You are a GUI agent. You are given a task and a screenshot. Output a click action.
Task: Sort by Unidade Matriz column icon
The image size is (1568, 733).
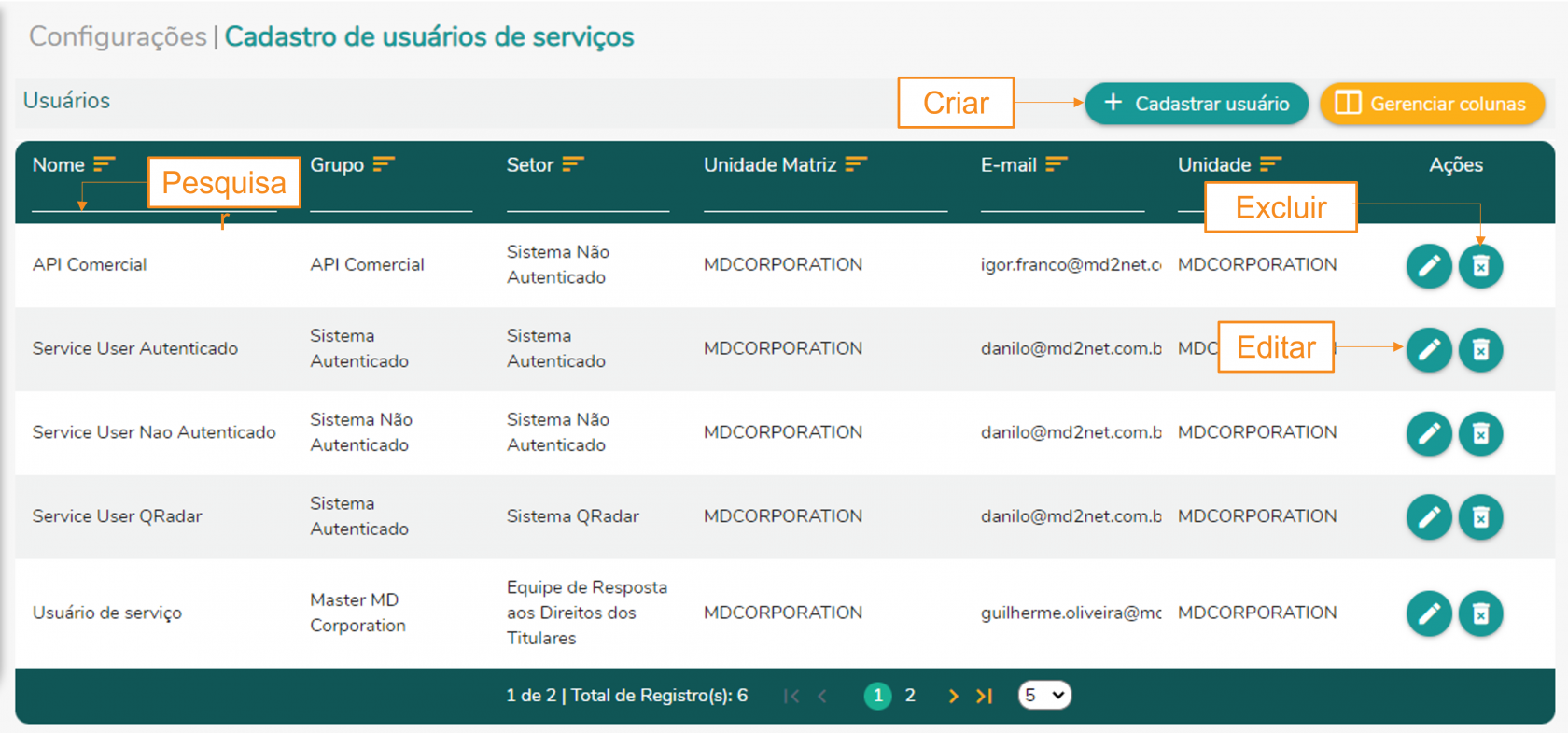pyautogui.click(x=856, y=164)
